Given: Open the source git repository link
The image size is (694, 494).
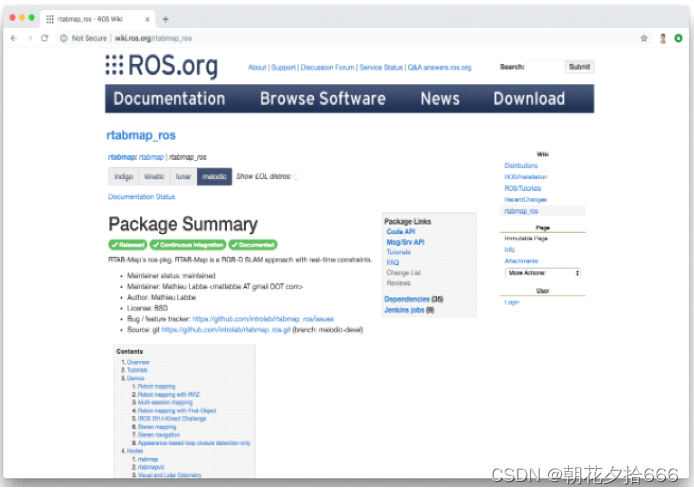Looking at the screenshot, I should point(226,330).
